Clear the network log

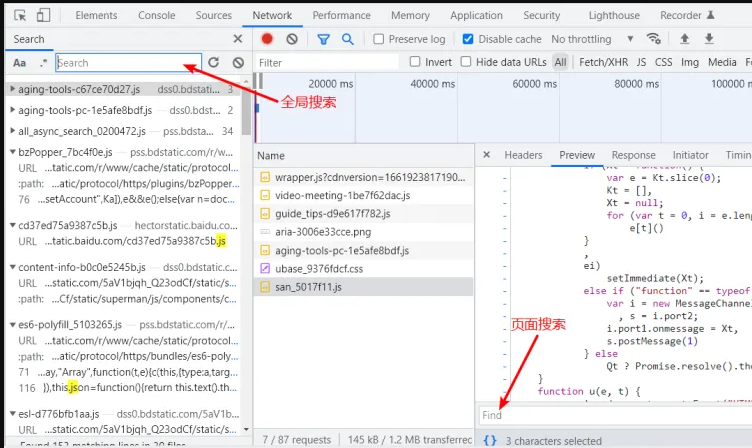292,39
